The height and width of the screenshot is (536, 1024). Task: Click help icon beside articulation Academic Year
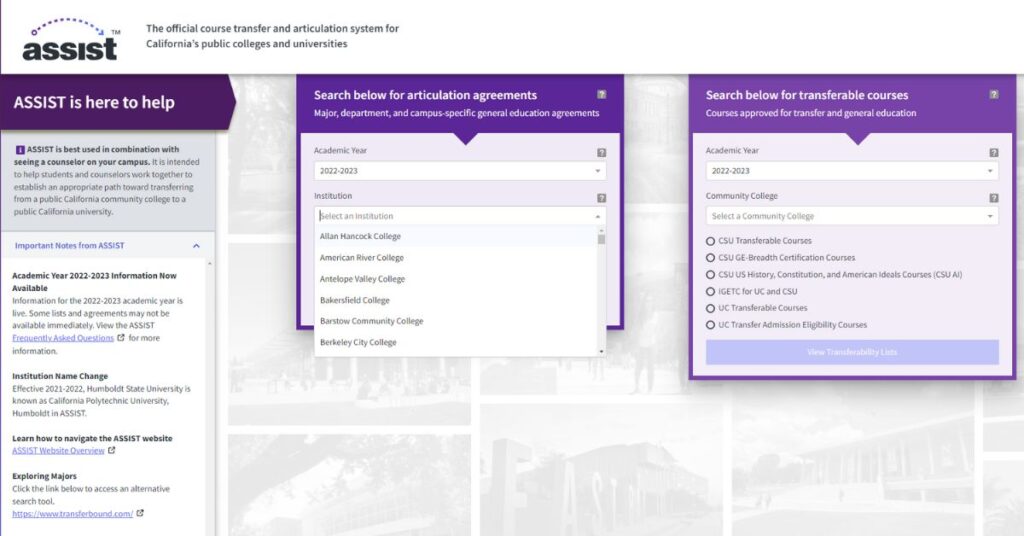point(601,153)
